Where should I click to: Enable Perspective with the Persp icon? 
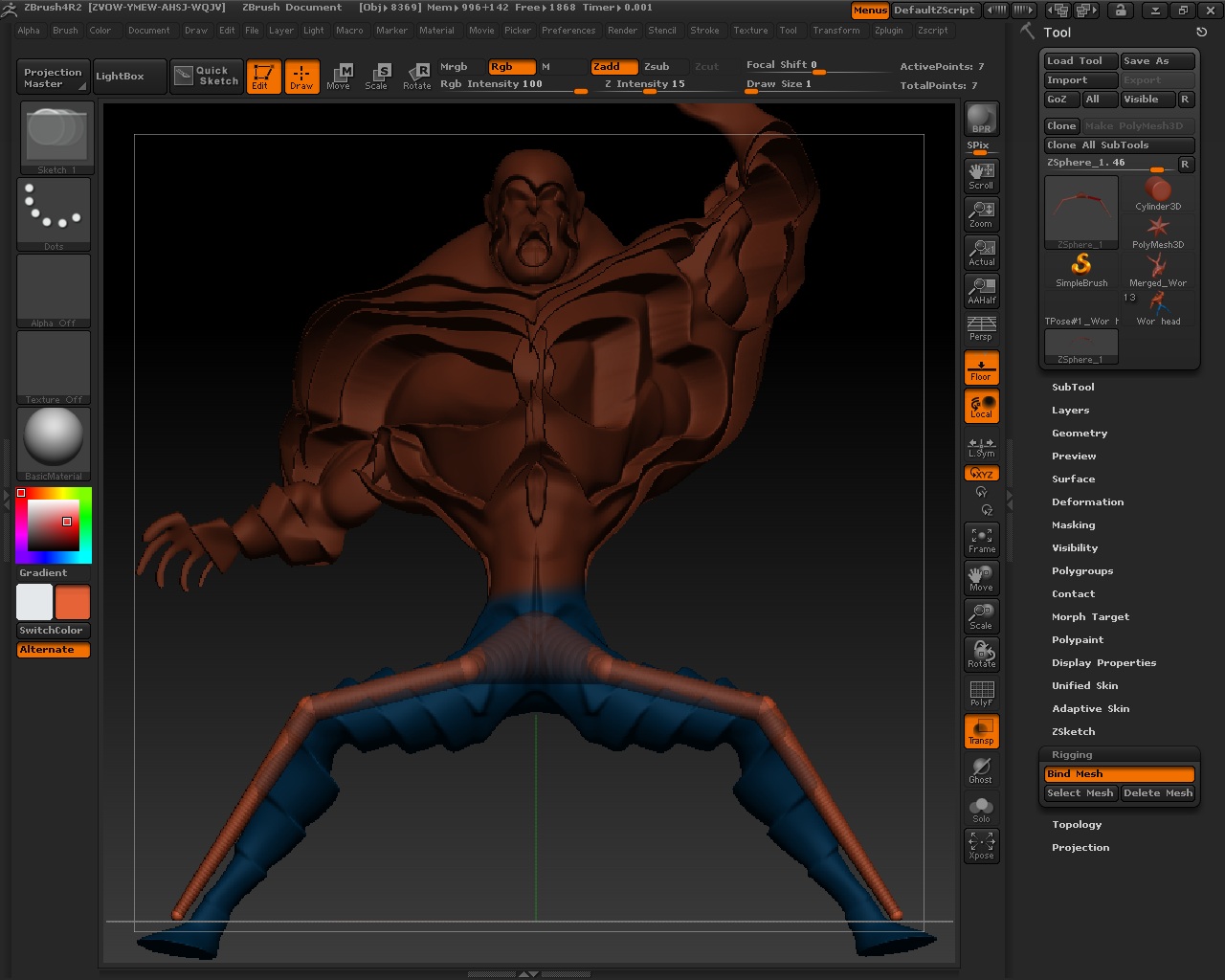coord(980,328)
